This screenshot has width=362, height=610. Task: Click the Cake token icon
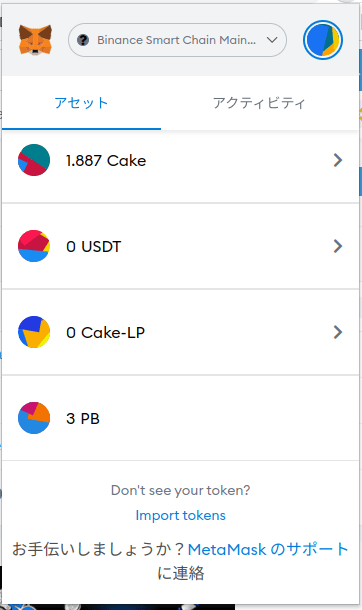[34, 160]
